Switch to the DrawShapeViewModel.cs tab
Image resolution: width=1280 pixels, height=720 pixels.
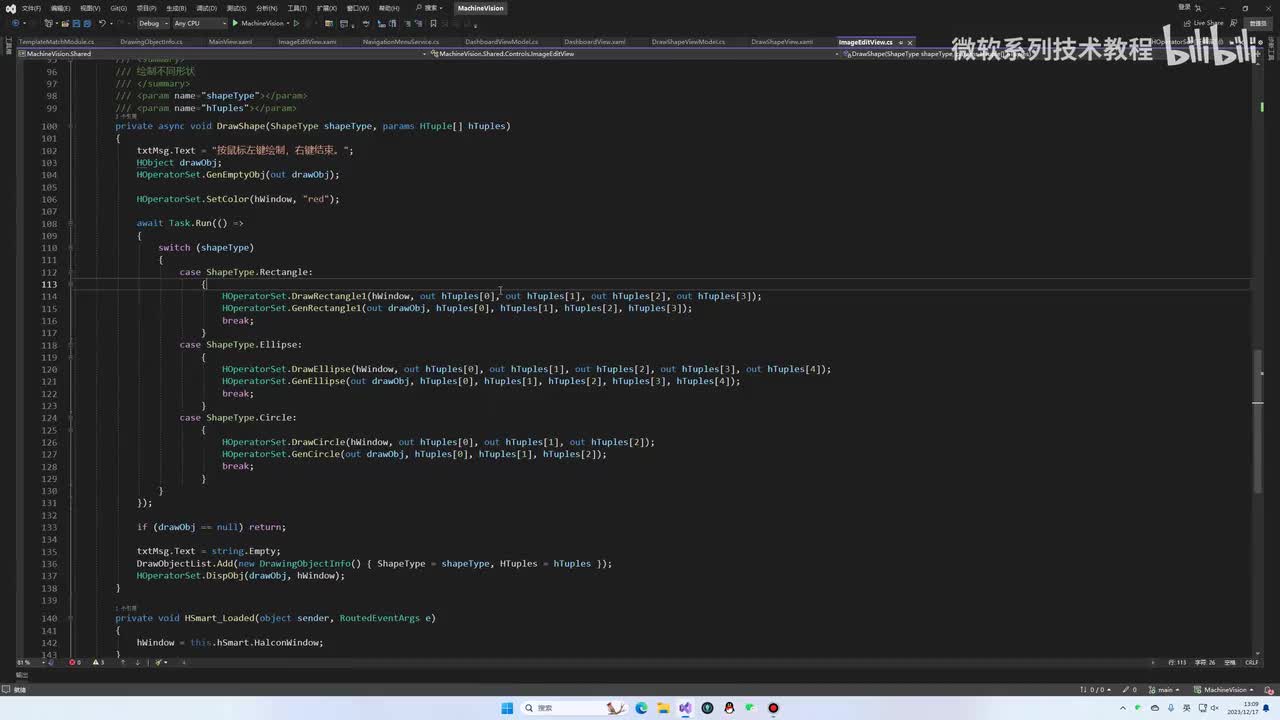688,42
